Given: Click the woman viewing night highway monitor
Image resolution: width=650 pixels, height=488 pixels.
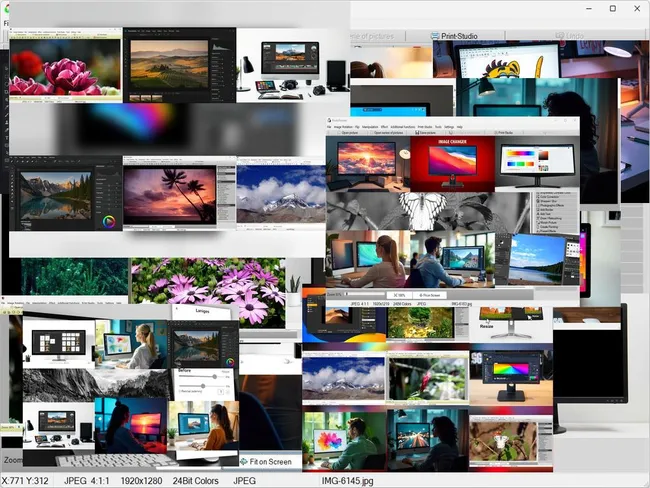Looking at the screenshot, I should tap(428, 439).
